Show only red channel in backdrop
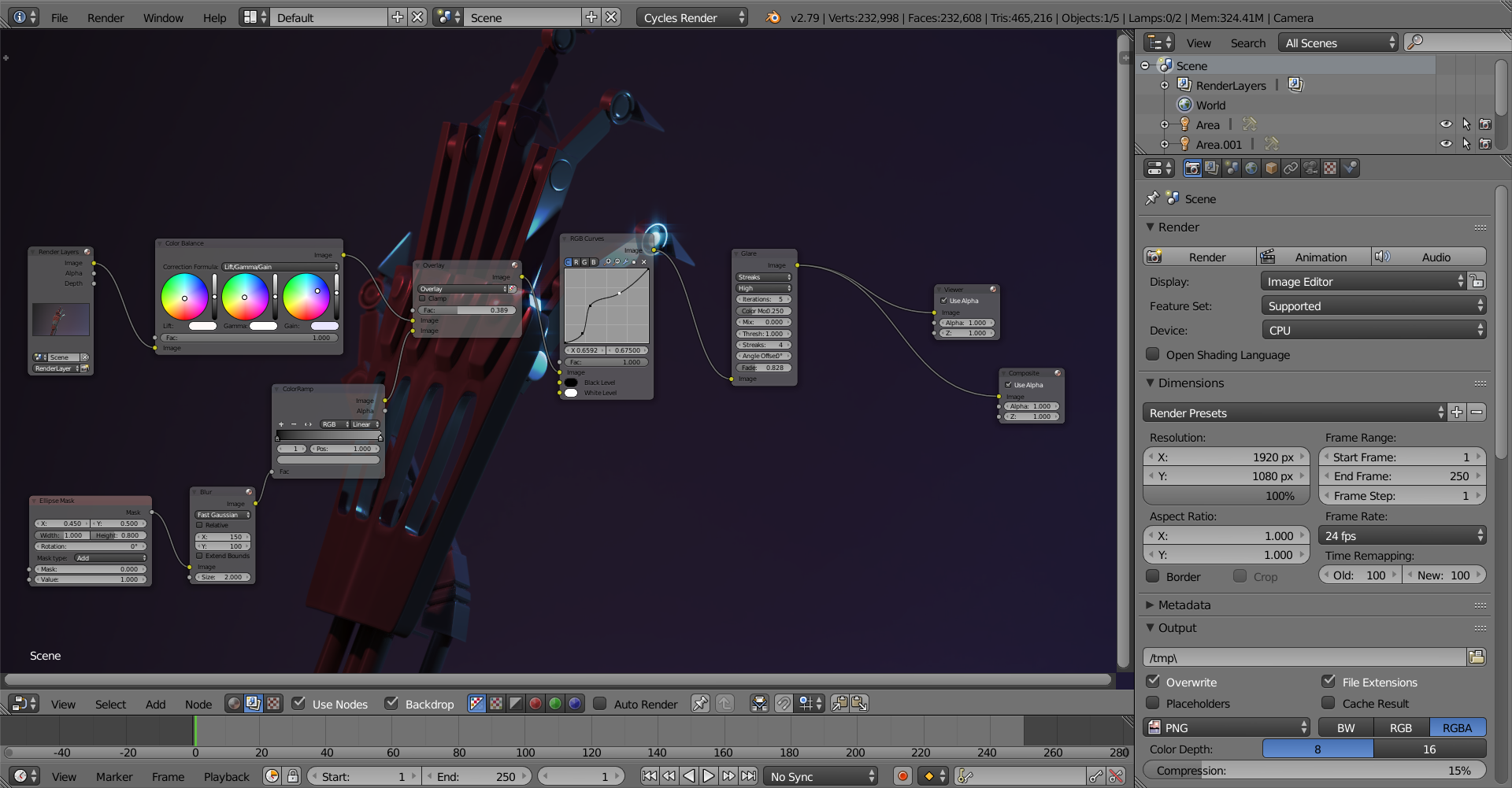This screenshot has height=788, width=1512. [x=535, y=704]
